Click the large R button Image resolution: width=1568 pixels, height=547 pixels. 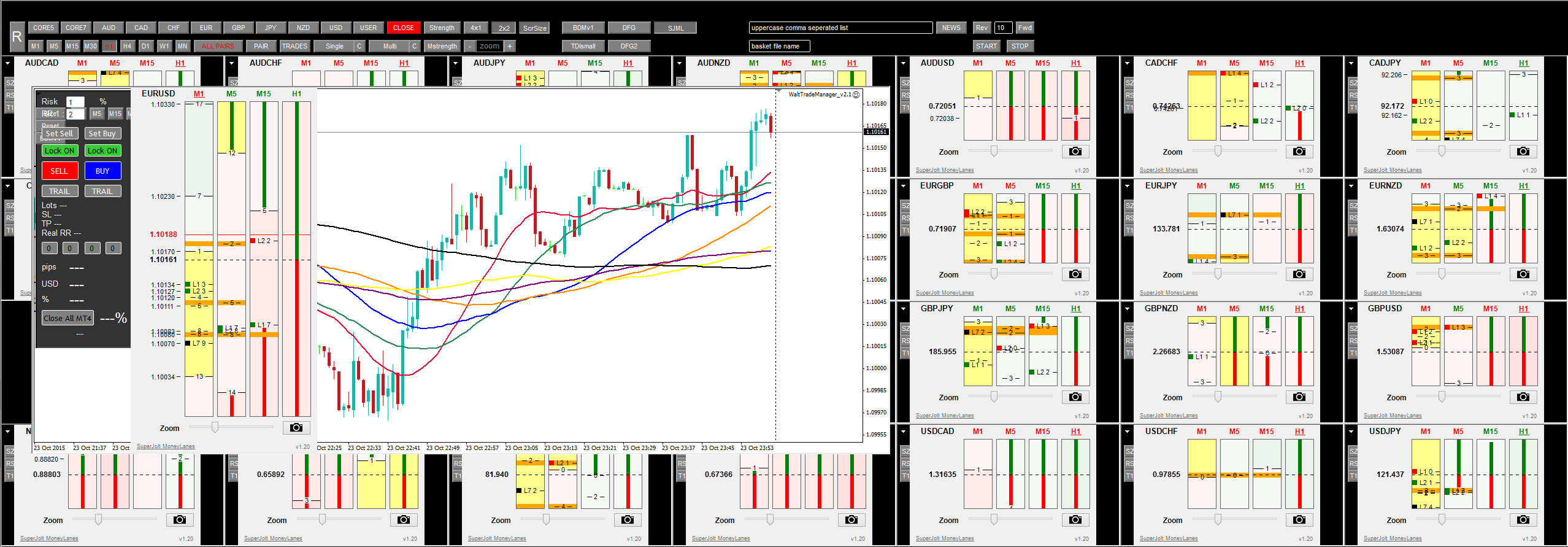pos(17,37)
